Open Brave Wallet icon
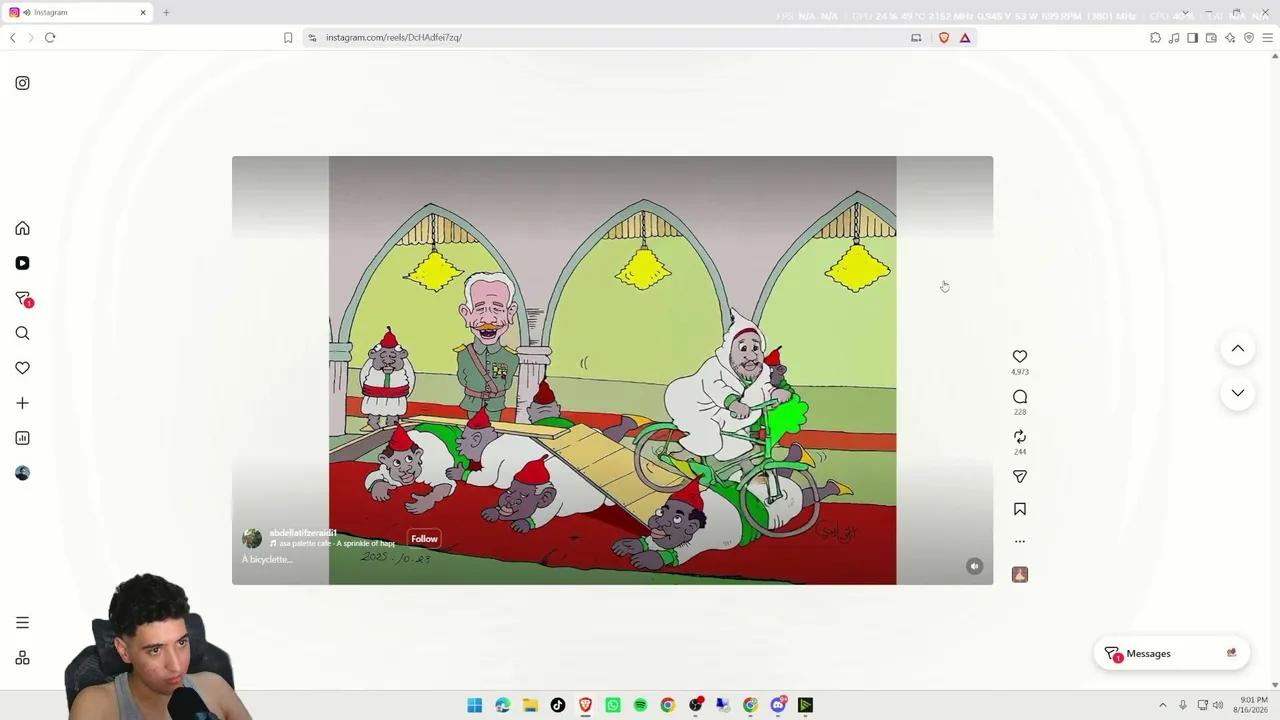 [x=1211, y=38]
